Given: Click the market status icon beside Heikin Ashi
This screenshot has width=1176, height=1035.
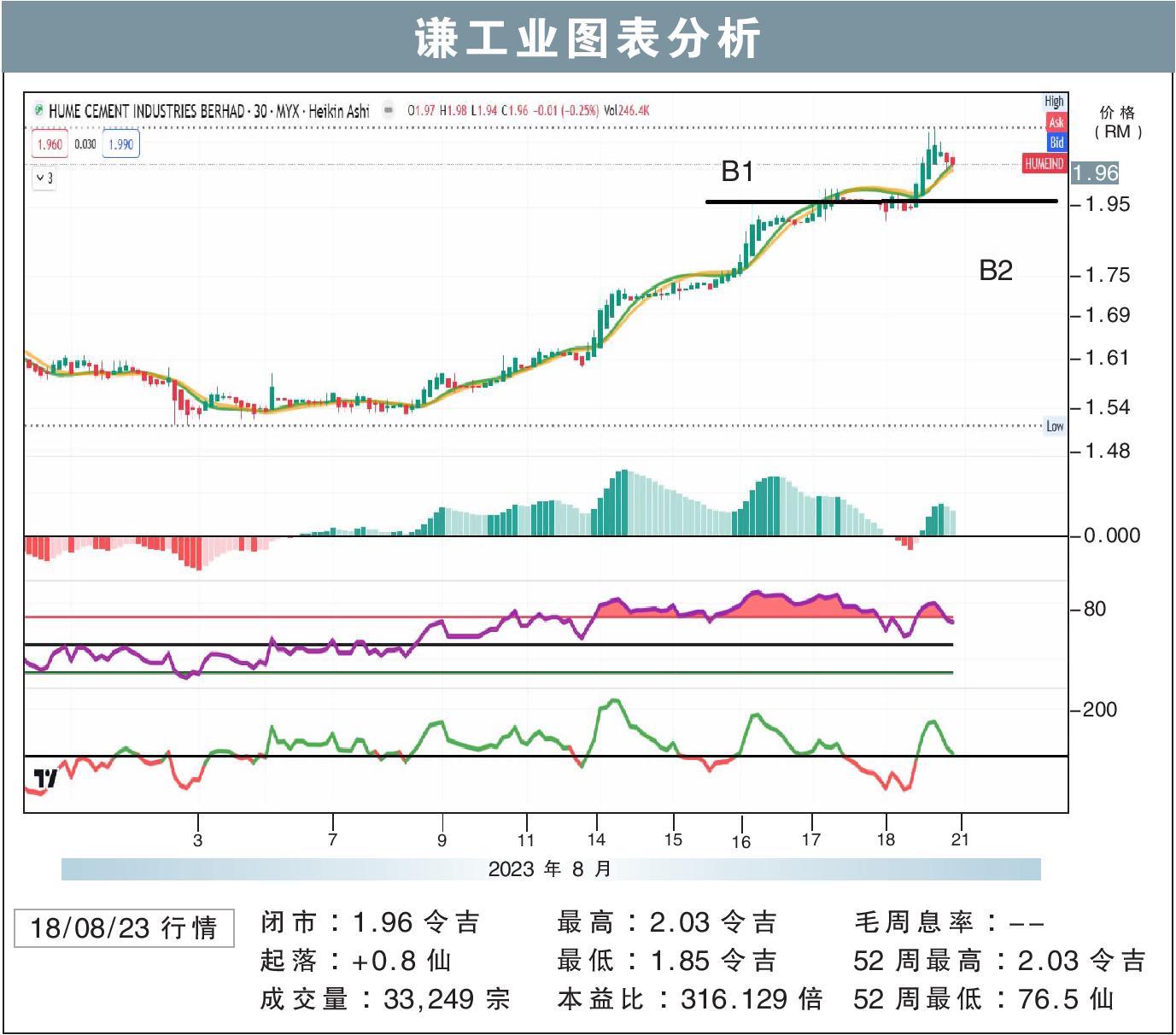Looking at the screenshot, I should click(x=388, y=109).
